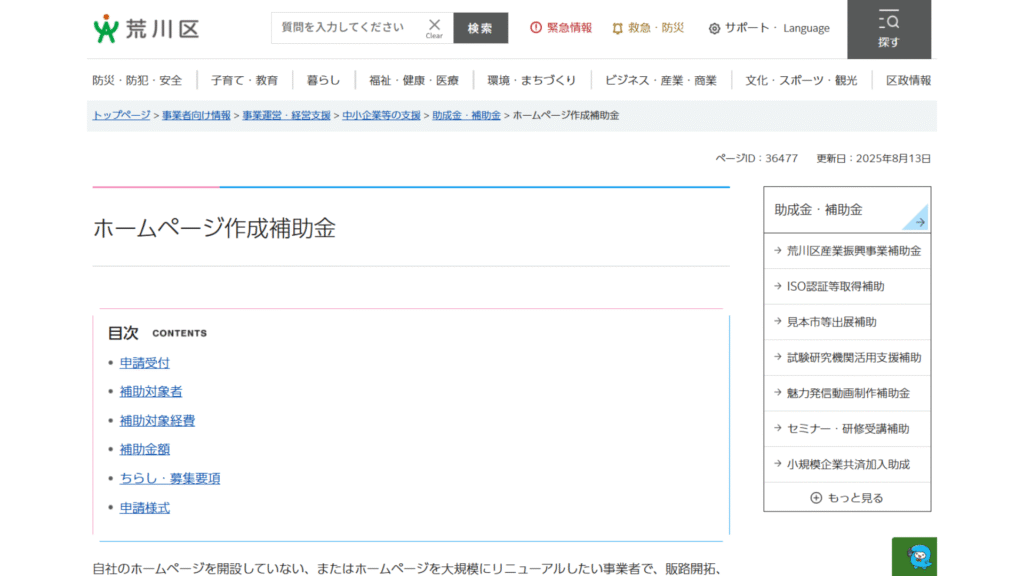Open 魅力発信動画制作補助金 in the sidebar

tap(848, 393)
